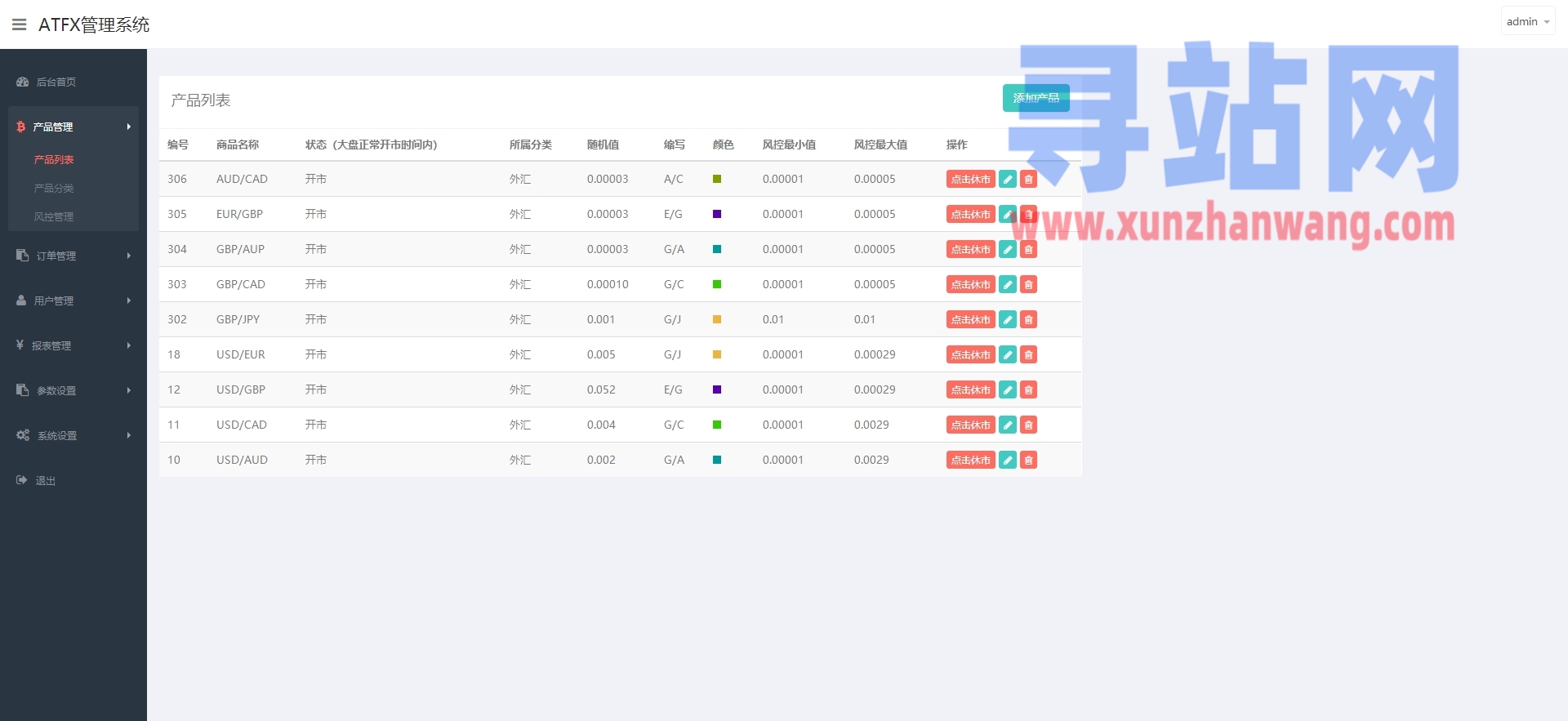
Task: Click the EUR/GBP purple color swatch
Action: click(717, 214)
